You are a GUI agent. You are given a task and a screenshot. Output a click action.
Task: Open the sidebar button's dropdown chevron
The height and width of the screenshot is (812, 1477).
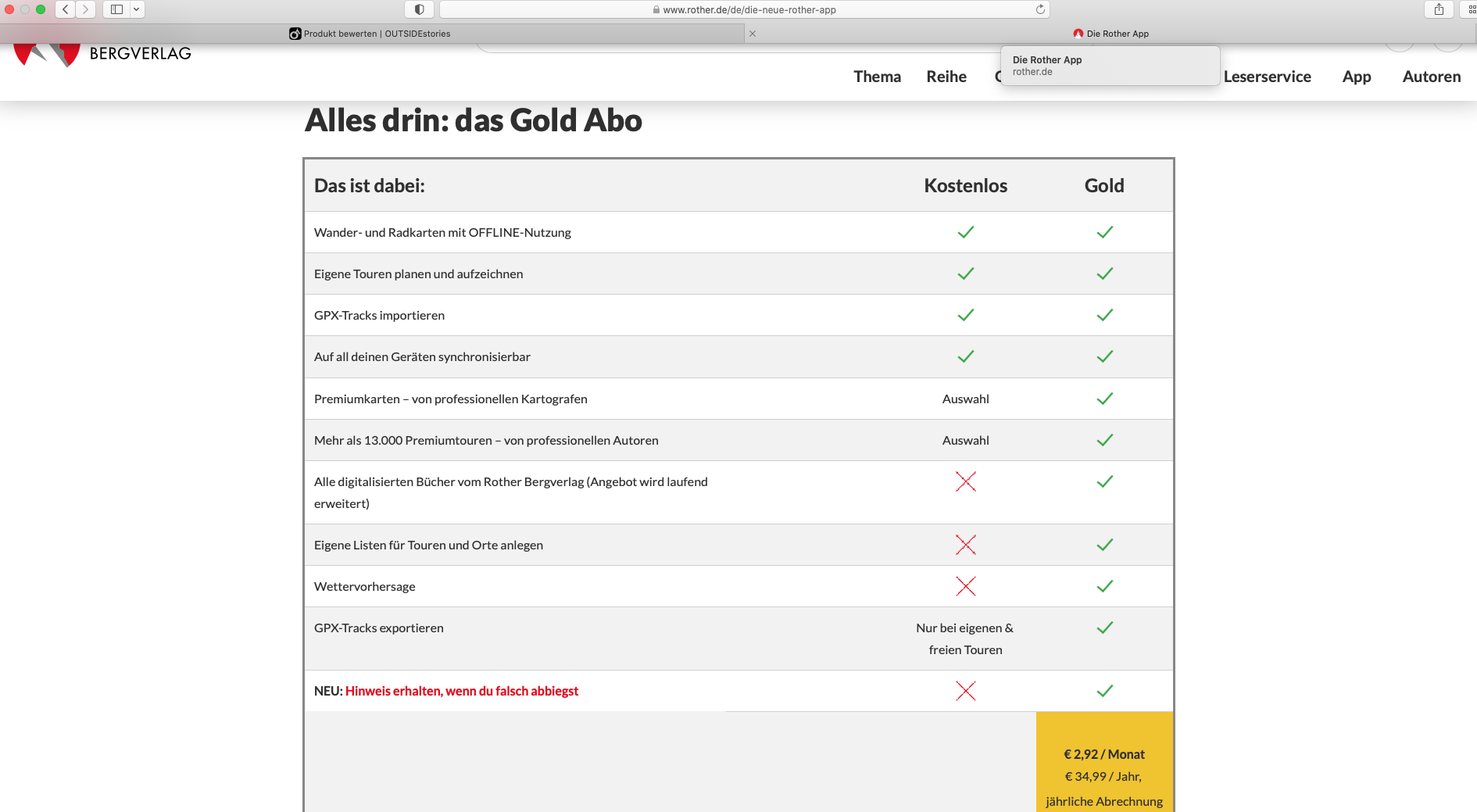pyautogui.click(x=137, y=9)
